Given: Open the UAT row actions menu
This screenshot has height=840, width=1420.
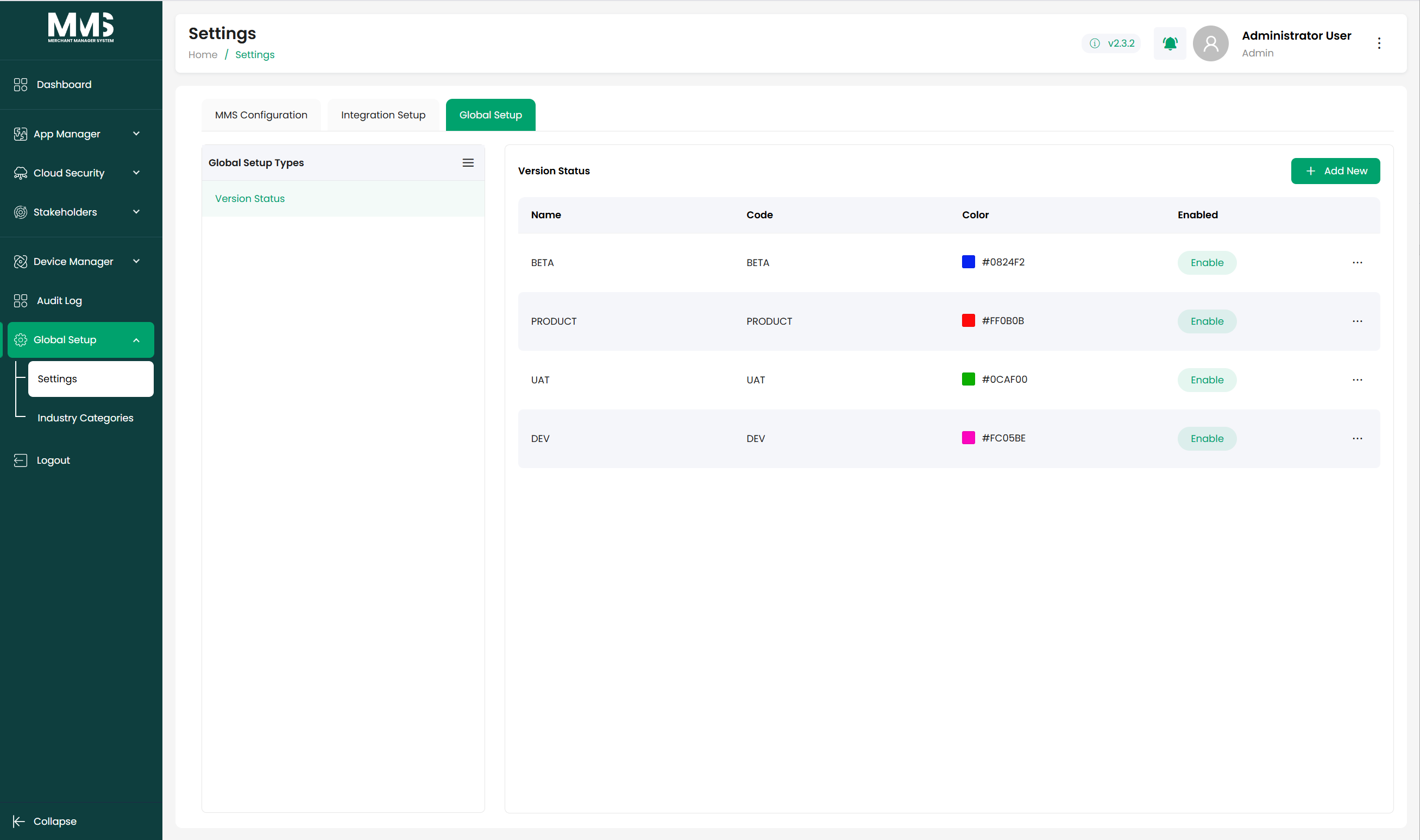Looking at the screenshot, I should coord(1357,380).
